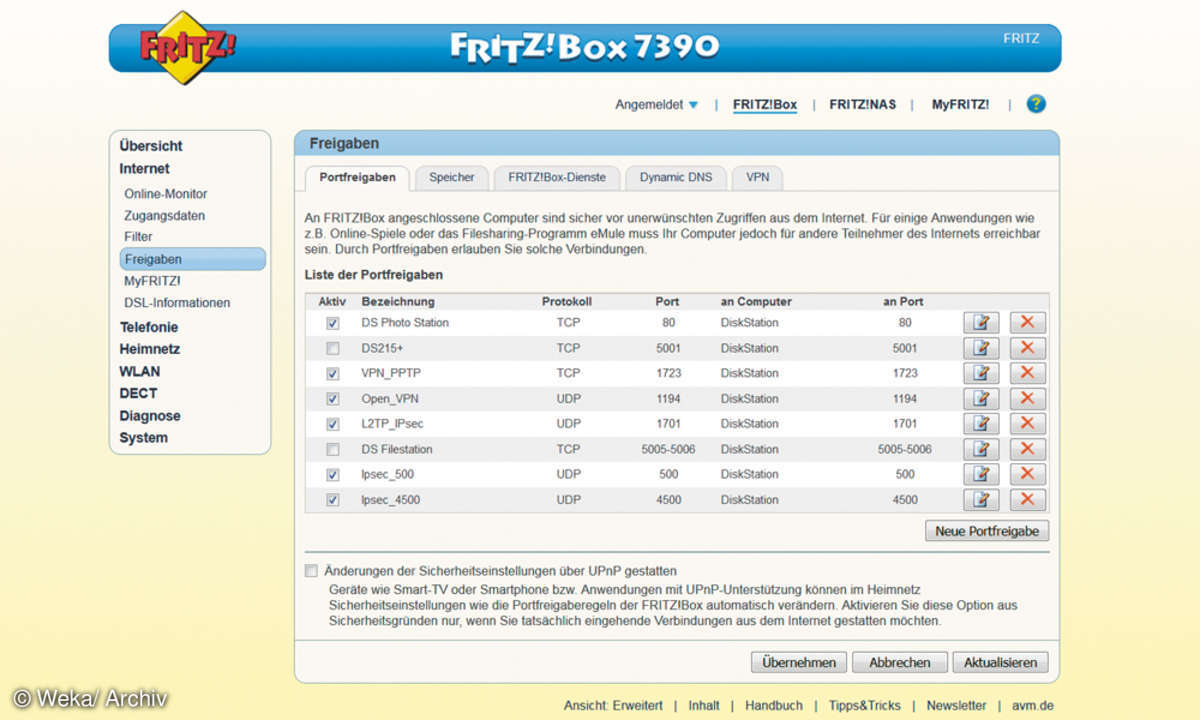This screenshot has height=720, width=1200.
Task: Allow security setting changes via UPnP
Action: (312, 571)
